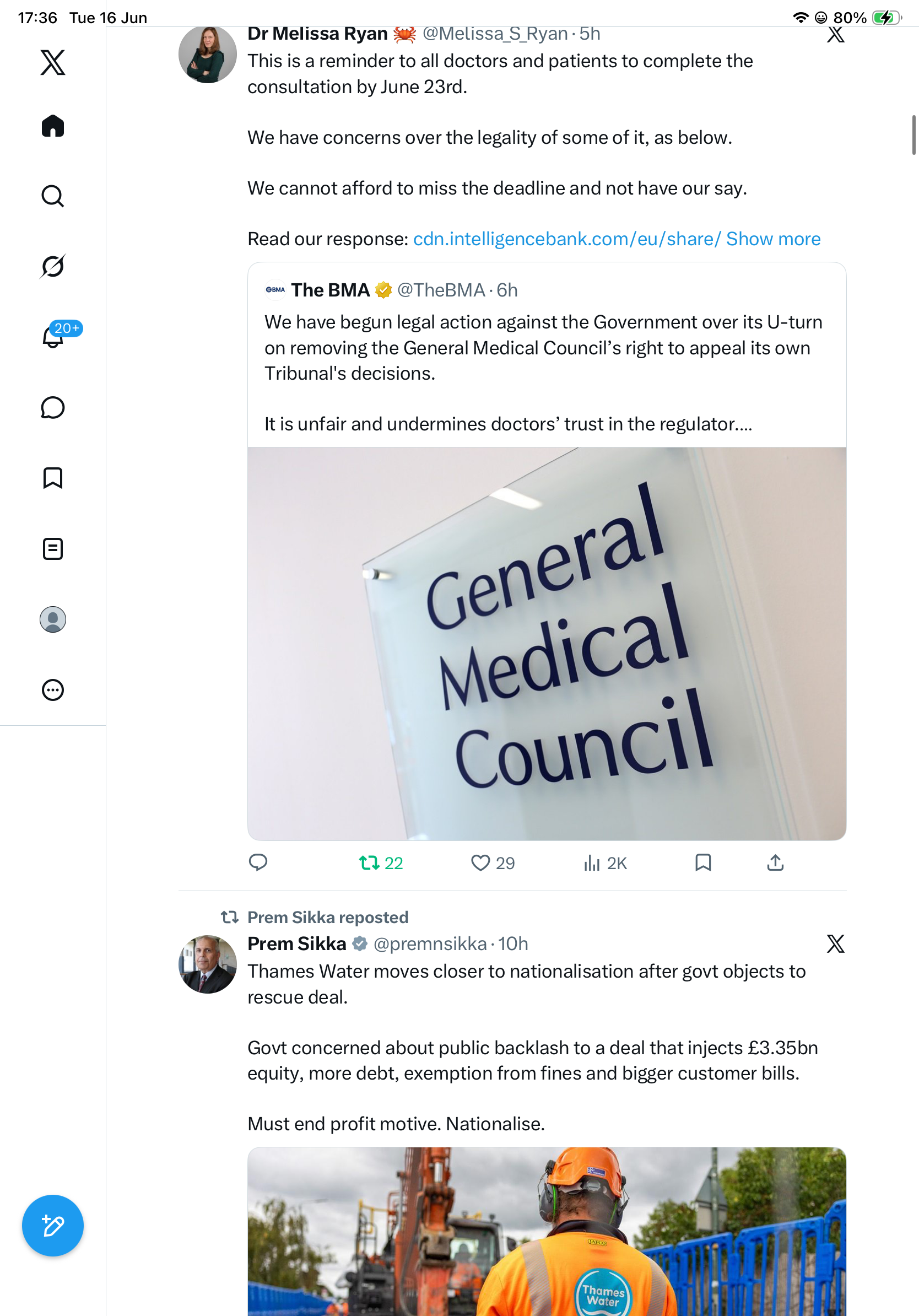Open the Lists icon in sidebar
Viewport: 919px width, 1316px height.
(x=53, y=548)
